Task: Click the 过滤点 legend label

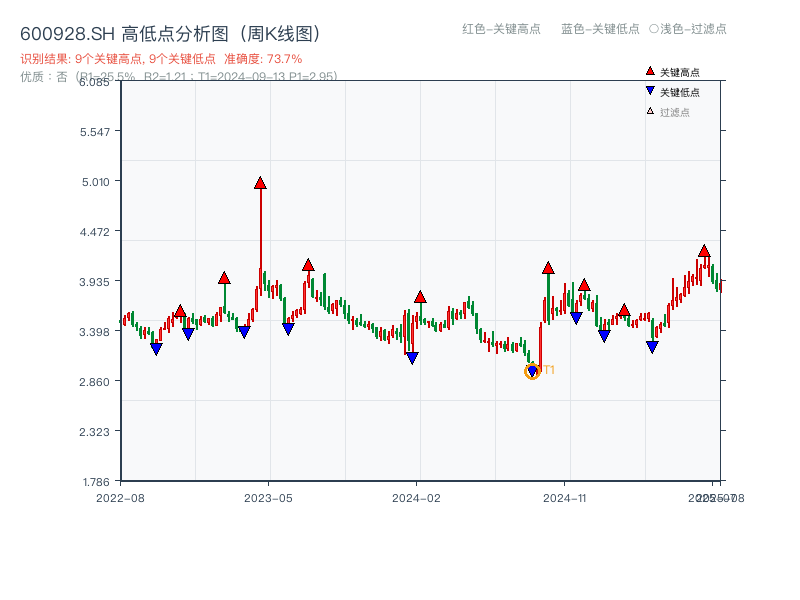Action: point(674,112)
